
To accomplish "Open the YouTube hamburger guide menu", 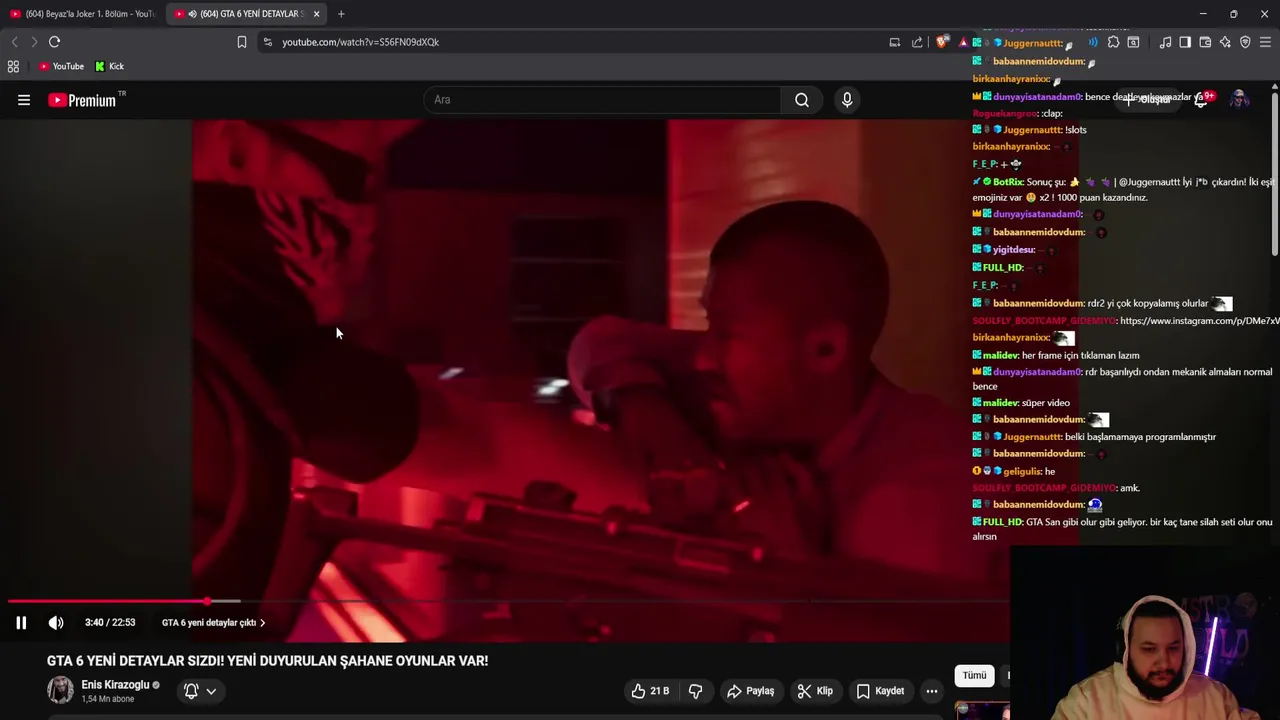I will [24, 100].
